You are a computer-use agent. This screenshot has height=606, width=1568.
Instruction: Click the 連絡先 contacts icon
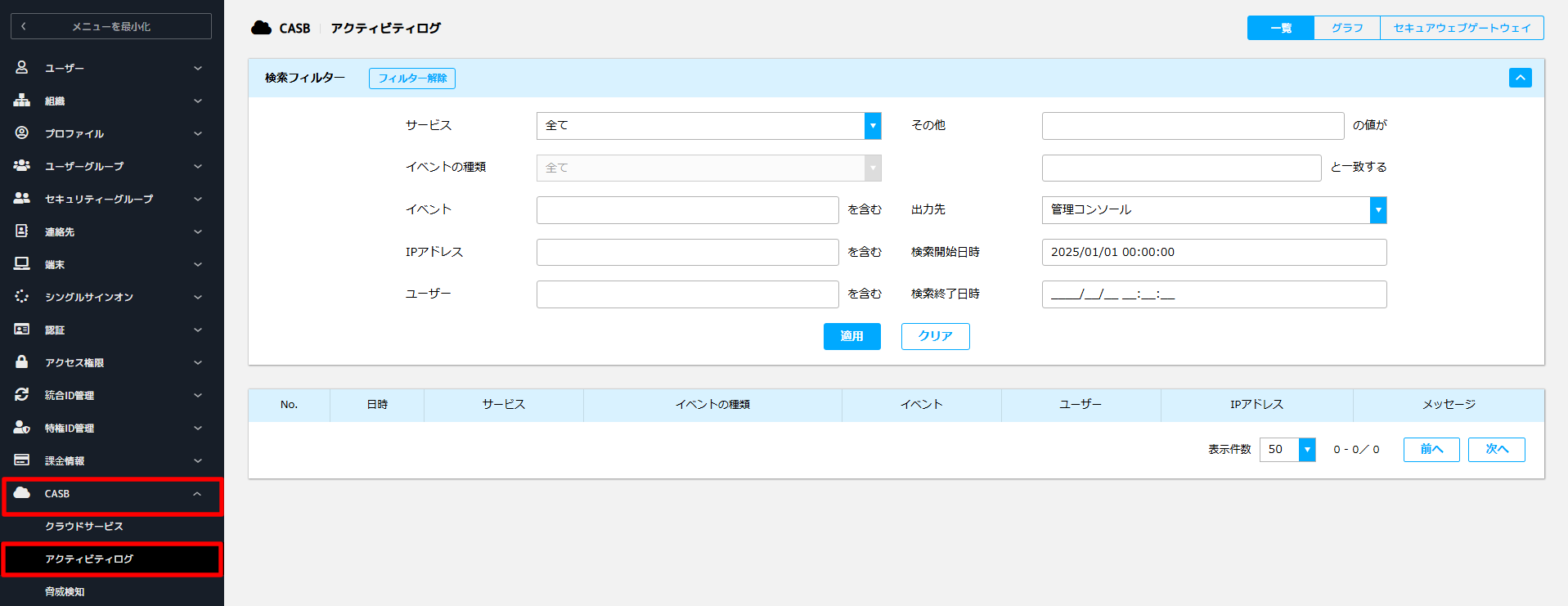22,231
